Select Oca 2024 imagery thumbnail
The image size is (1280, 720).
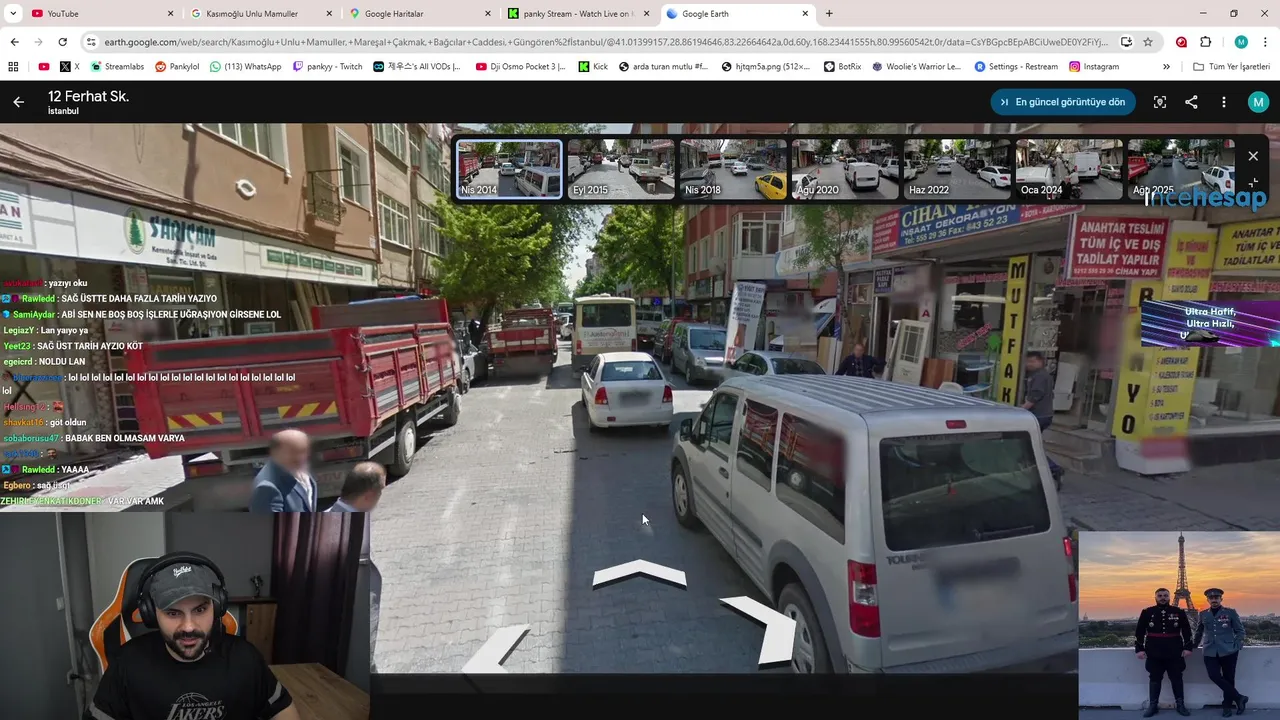(x=1069, y=169)
